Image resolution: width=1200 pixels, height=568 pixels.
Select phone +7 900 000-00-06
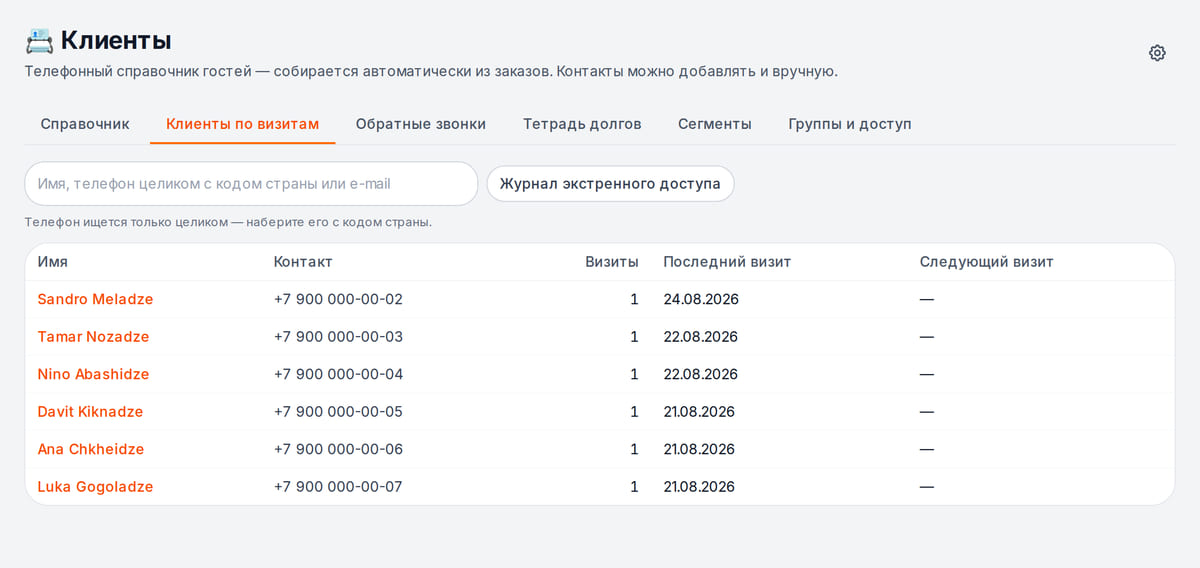click(x=338, y=449)
